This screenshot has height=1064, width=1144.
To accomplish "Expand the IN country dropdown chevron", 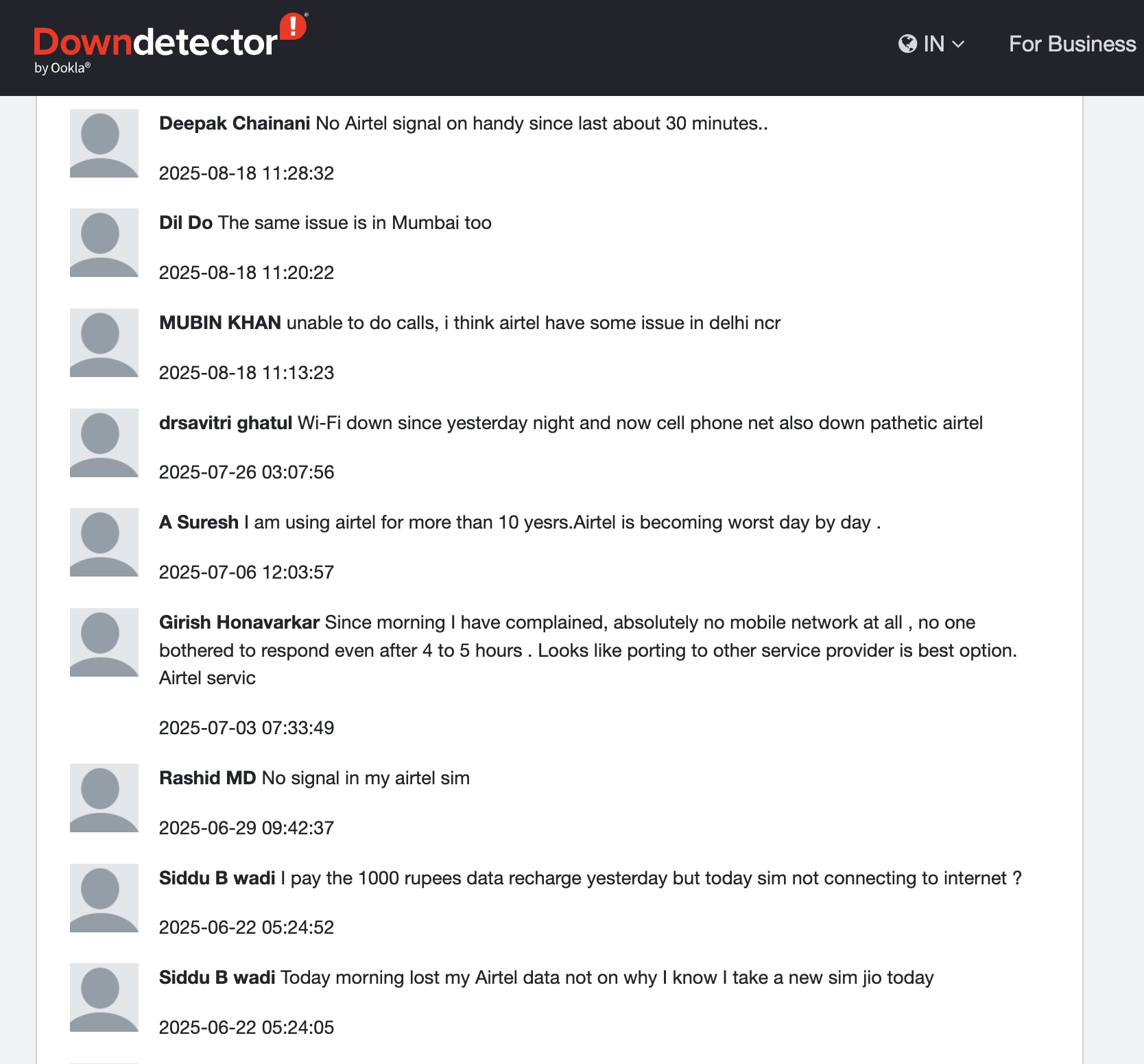I will pyautogui.click(x=958, y=45).
